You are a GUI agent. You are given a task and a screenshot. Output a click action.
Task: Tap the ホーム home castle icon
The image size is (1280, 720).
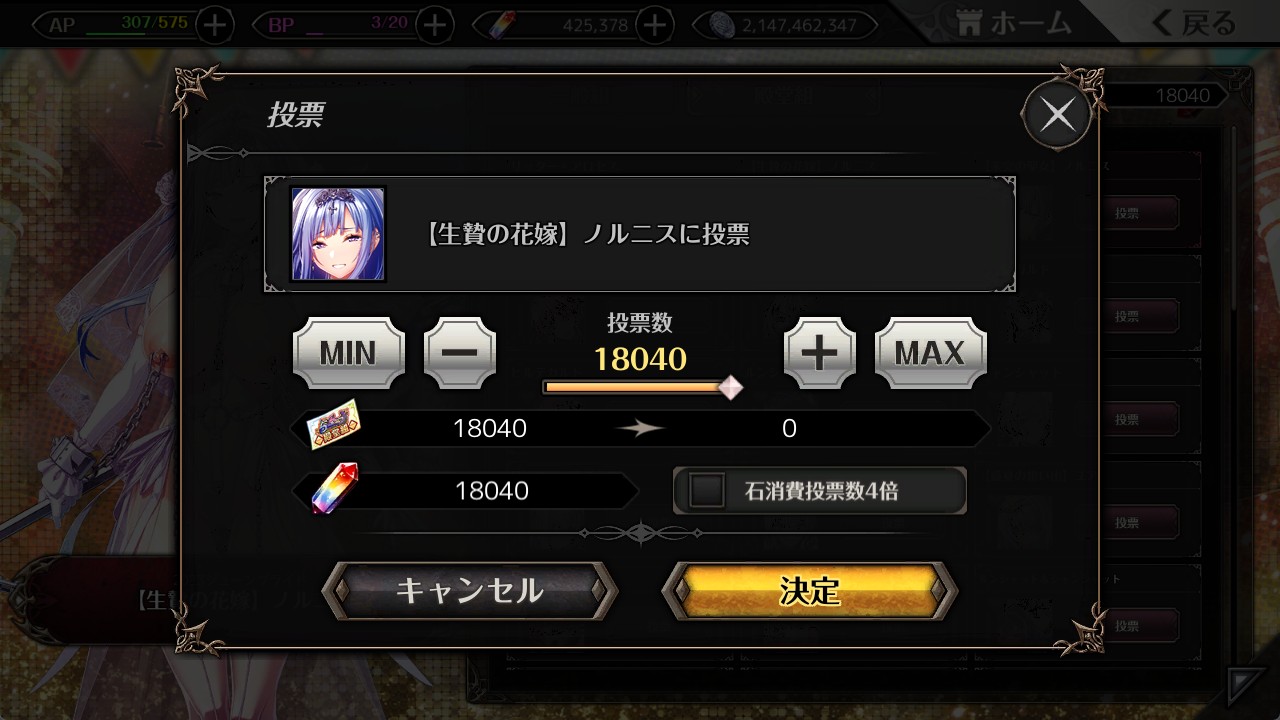click(970, 24)
